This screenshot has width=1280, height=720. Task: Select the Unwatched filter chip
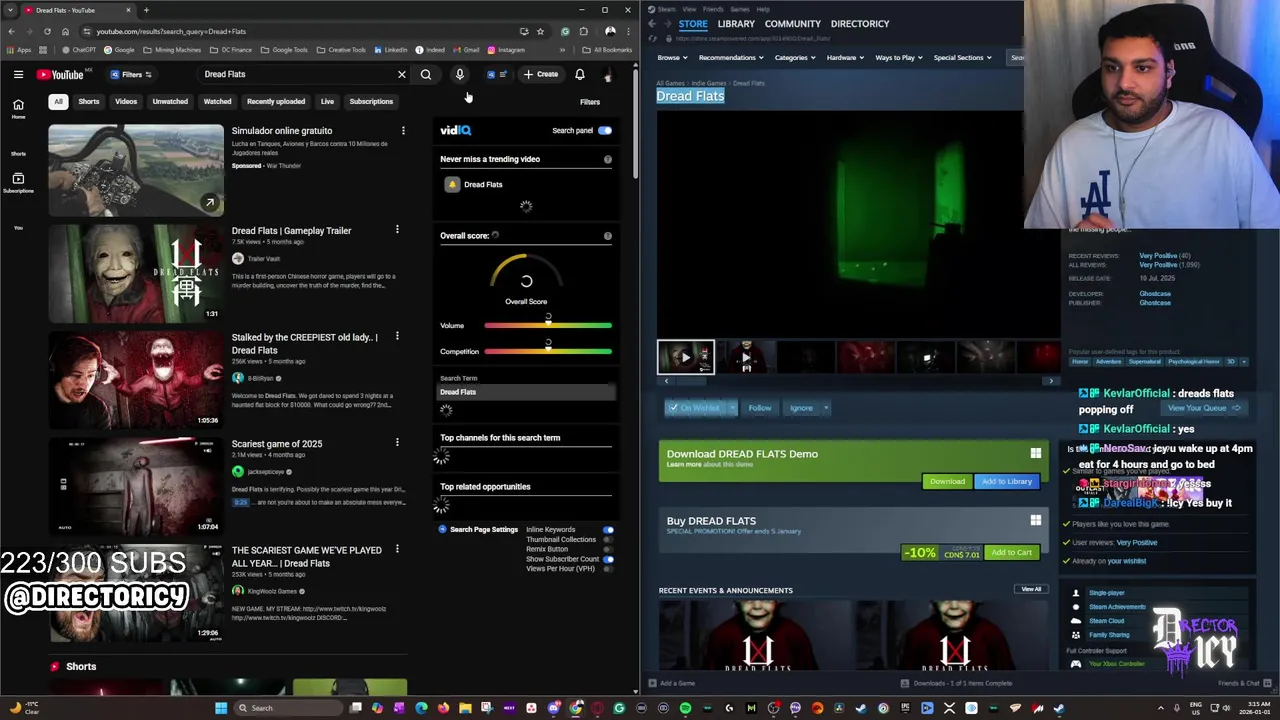coord(170,101)
